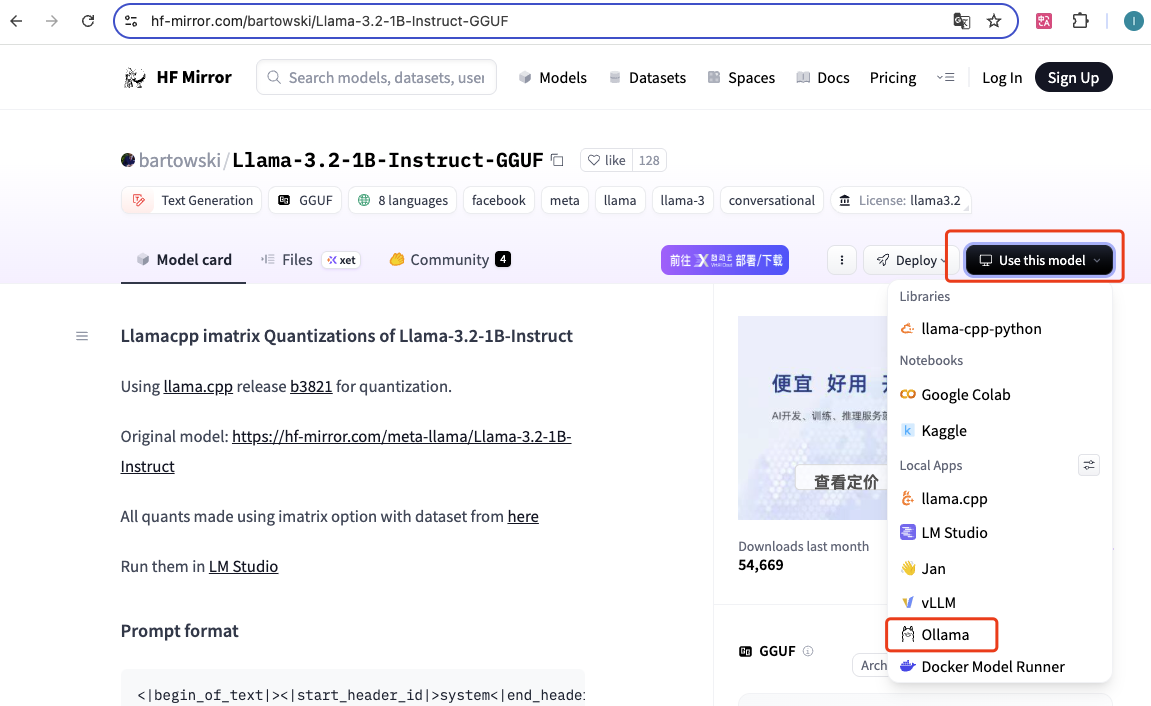Select Jan local app
Viewport: 1151px width, 706px height.
[923, 569]
